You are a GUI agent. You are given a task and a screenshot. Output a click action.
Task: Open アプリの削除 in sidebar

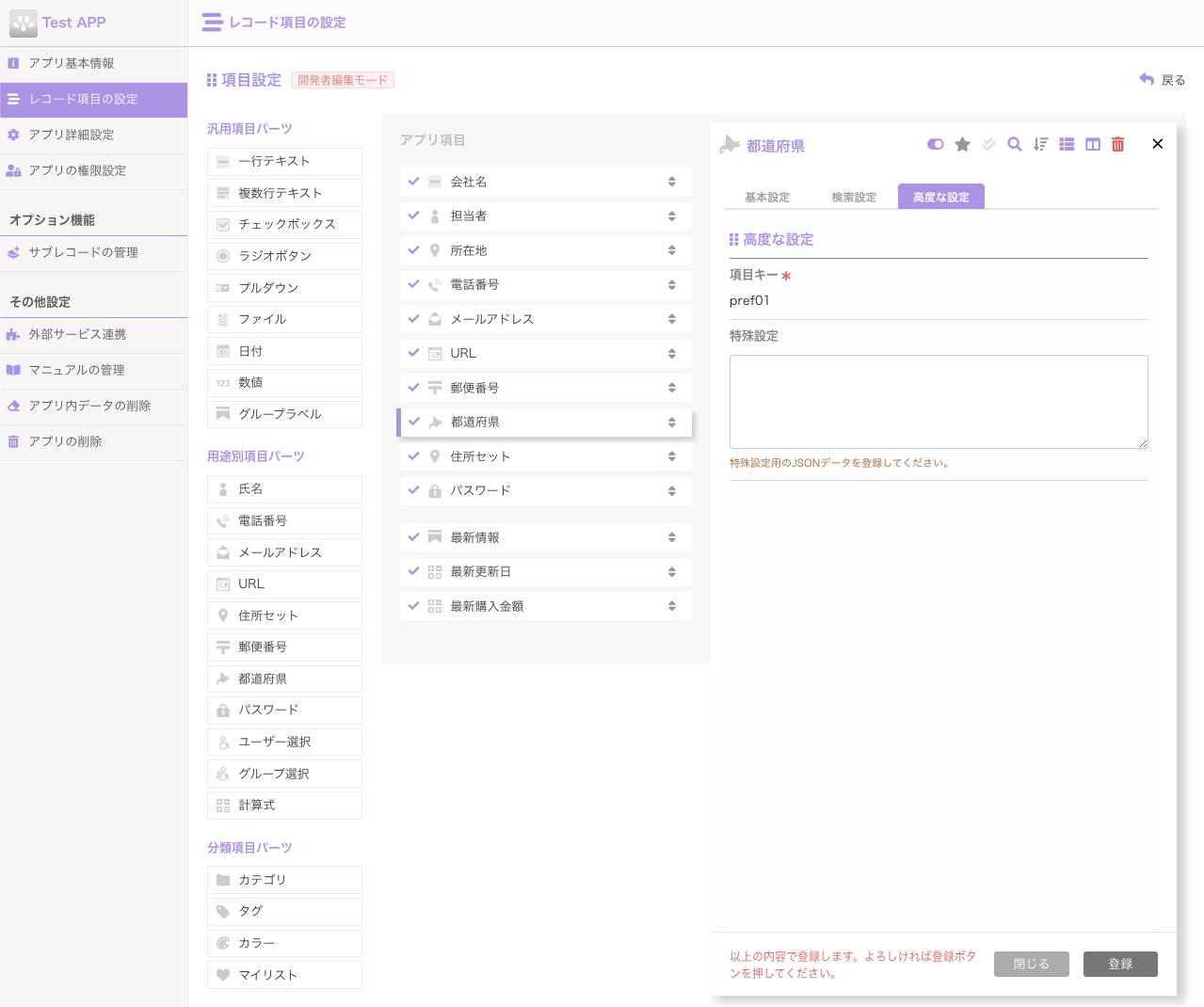pyautogui.click(x=93, y=441)
